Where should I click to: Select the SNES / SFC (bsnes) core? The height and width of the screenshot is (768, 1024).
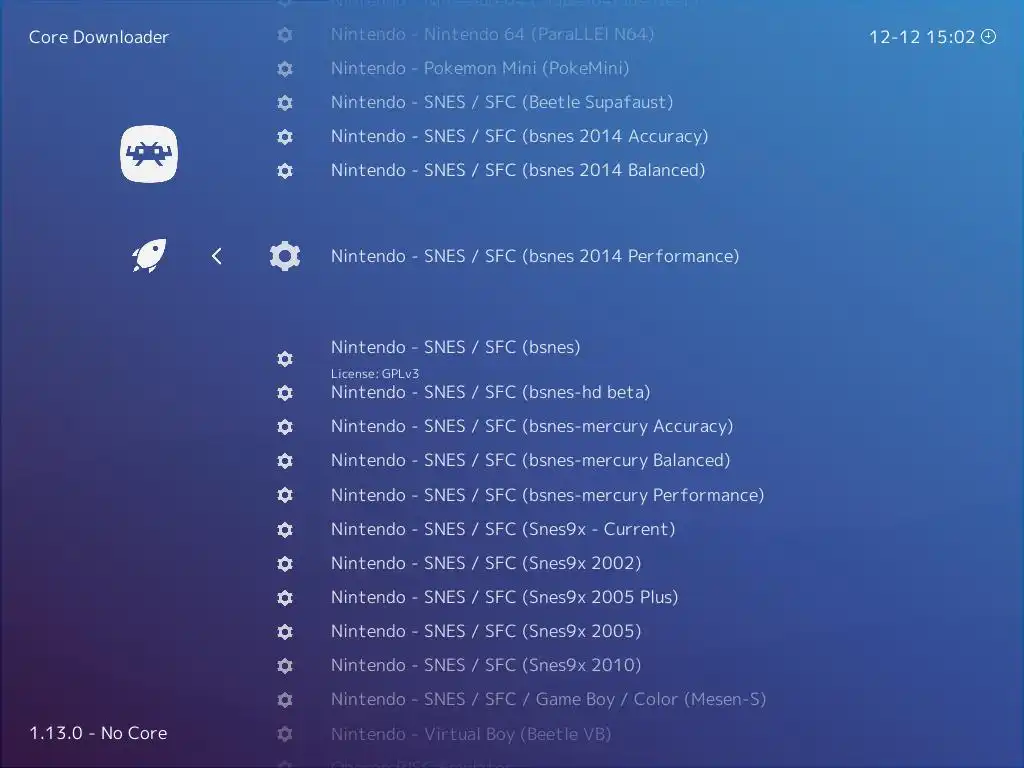coord(455,347)
